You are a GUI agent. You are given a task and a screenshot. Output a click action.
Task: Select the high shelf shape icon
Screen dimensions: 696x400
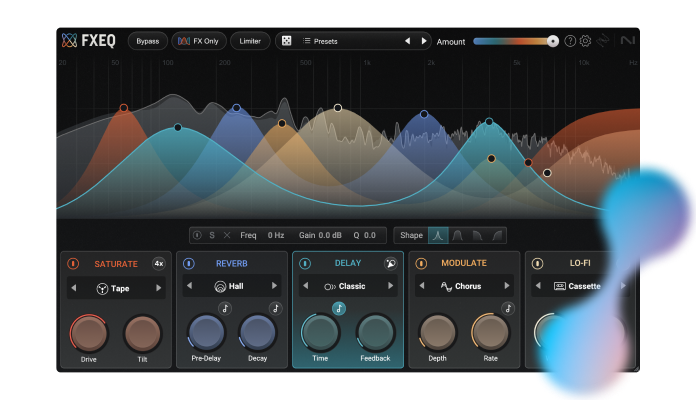pos(497,235)
